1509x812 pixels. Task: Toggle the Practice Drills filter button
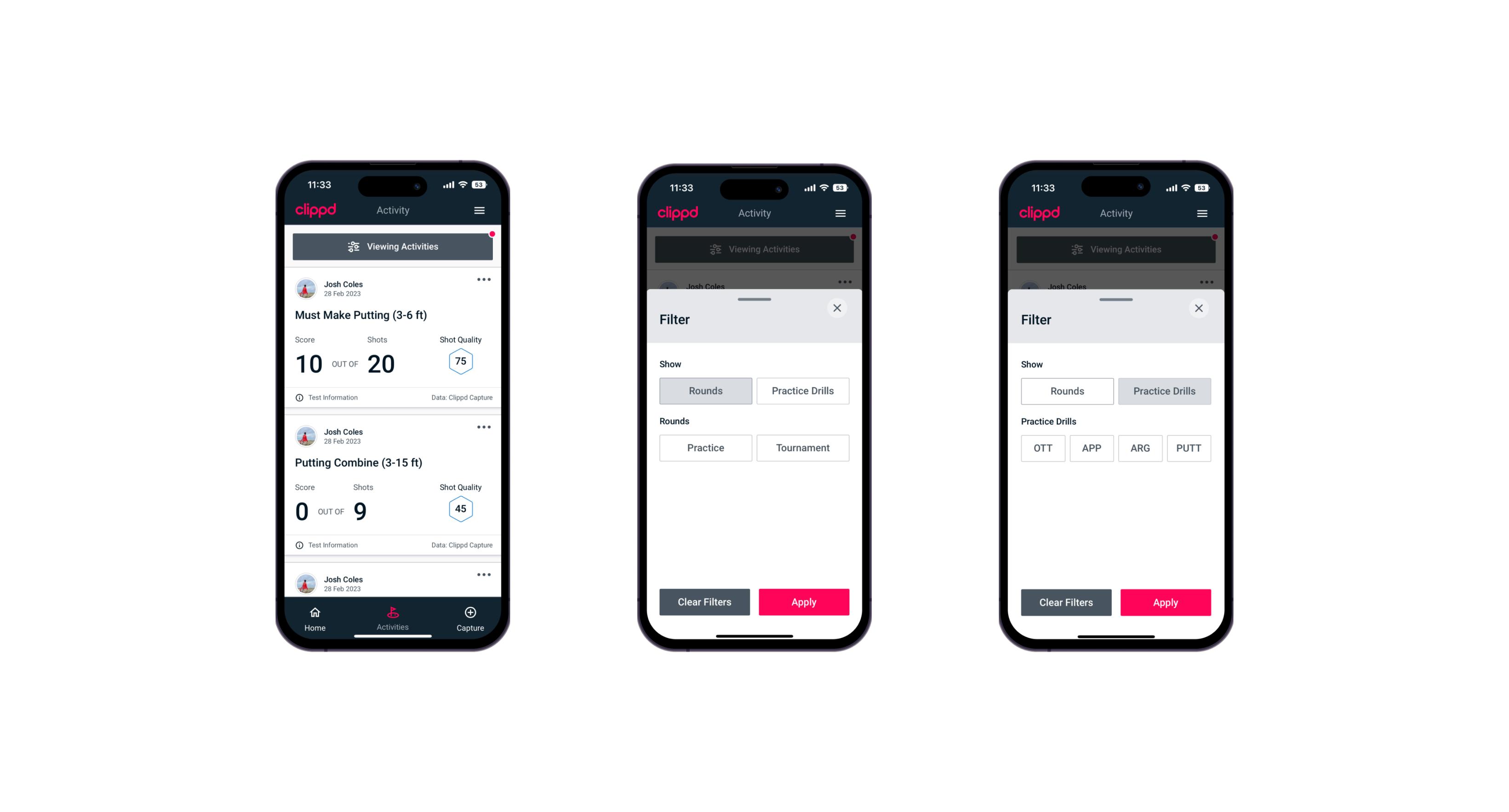tap(802, 390)
